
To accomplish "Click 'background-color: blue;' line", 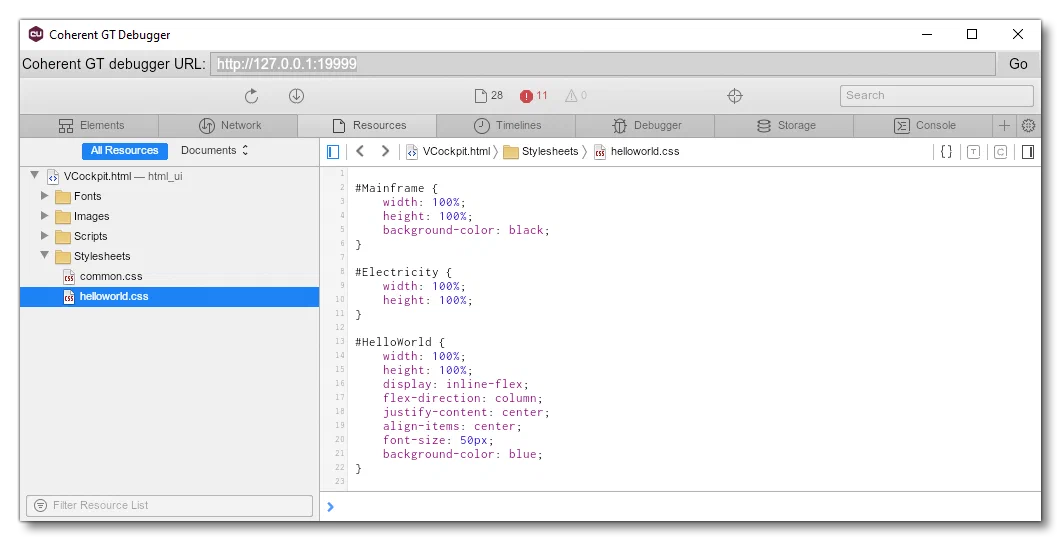I will (x=463, y=454).
